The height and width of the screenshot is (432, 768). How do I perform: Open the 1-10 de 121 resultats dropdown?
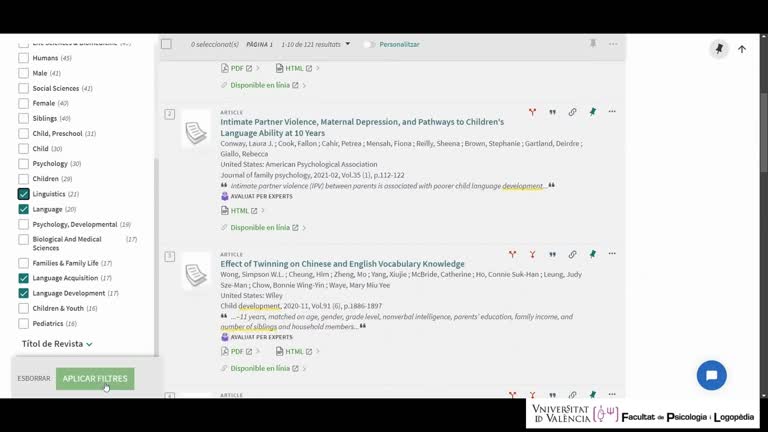(315, 44)
